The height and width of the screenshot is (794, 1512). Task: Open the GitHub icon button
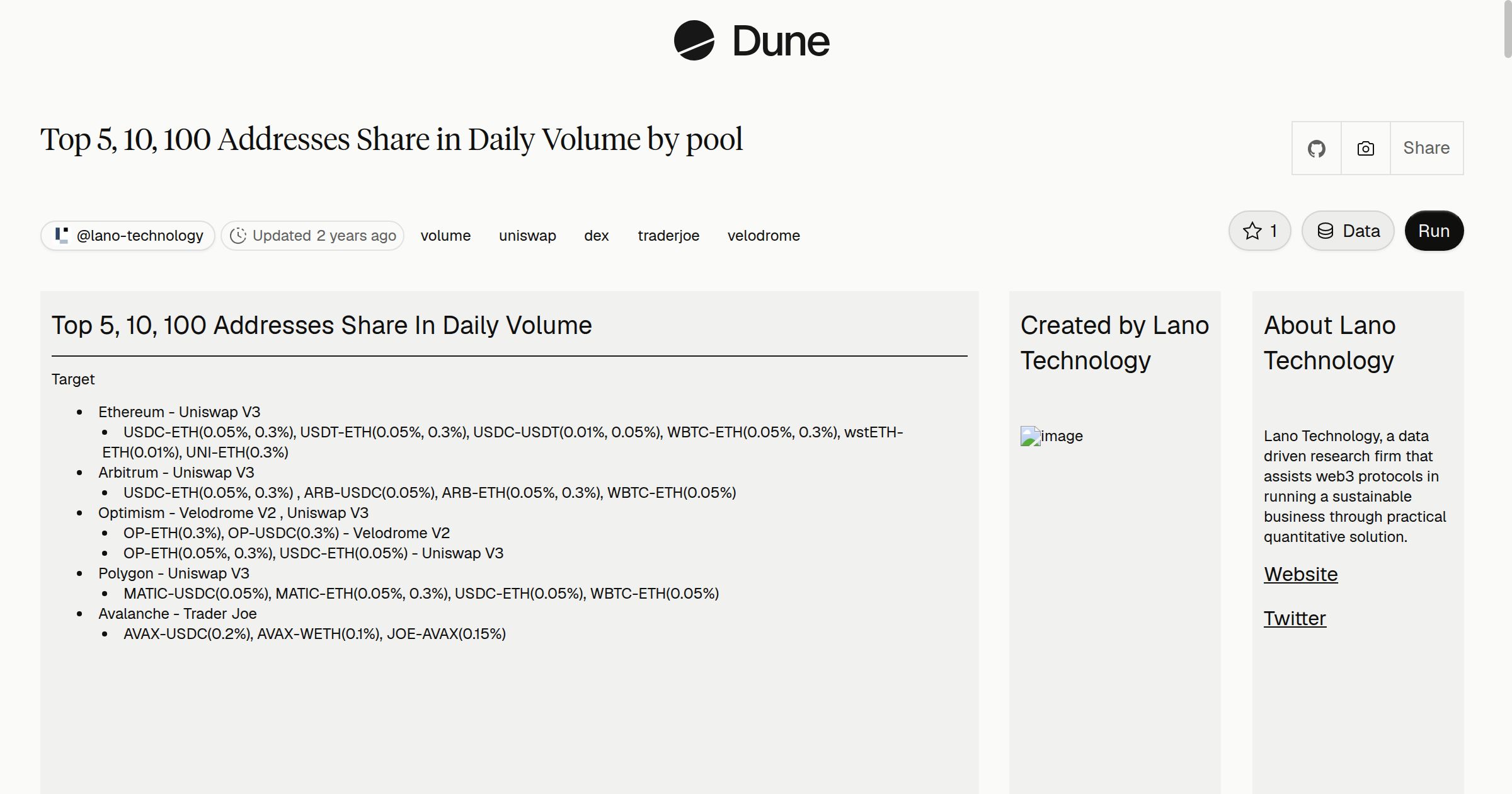tap(1316, 148)
